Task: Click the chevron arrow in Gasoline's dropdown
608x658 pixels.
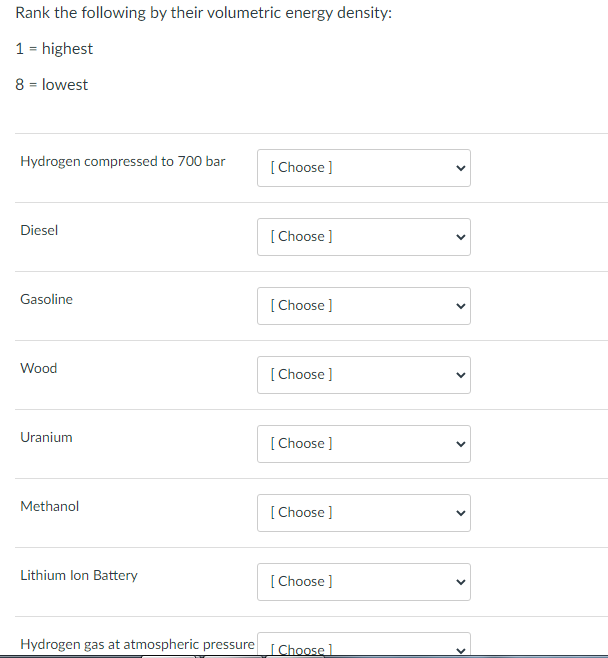Action: click(460, 306)
